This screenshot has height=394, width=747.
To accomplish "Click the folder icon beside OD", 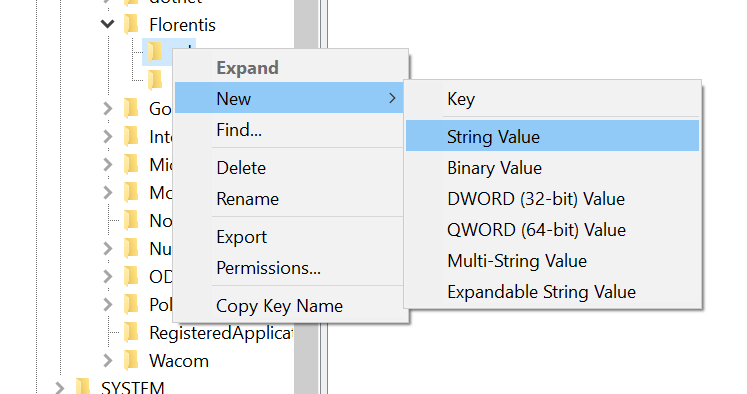I will tap(131, 276).
